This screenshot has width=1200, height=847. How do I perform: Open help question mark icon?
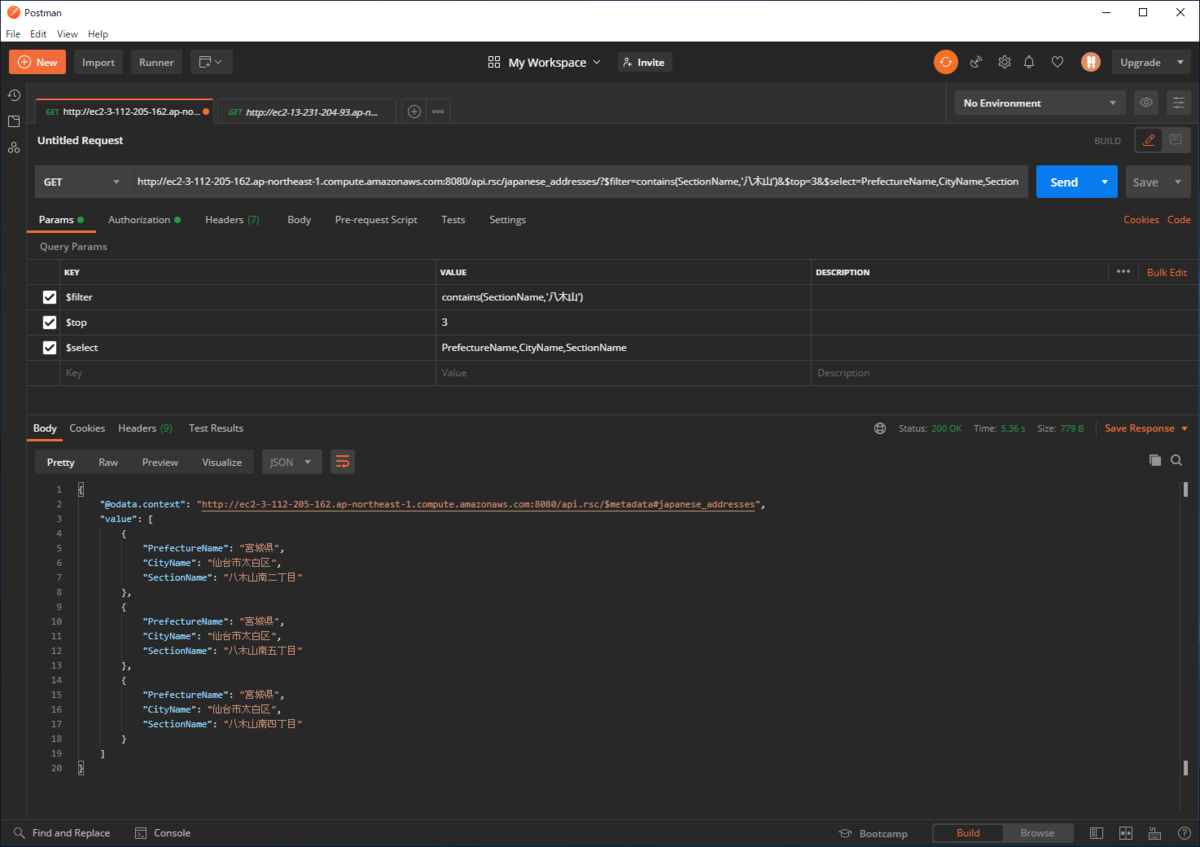[1182, 833]
